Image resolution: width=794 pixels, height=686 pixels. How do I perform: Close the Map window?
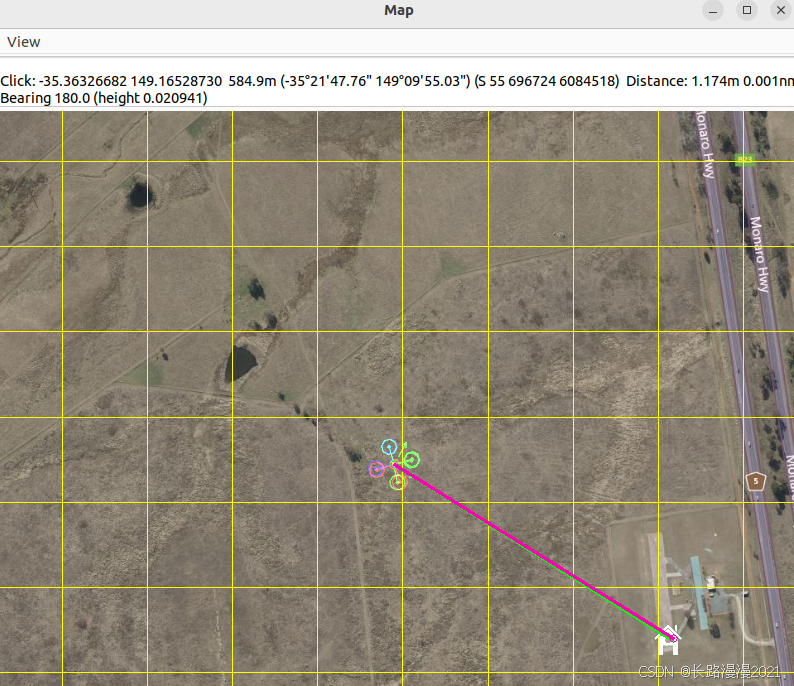pos(780,11)
